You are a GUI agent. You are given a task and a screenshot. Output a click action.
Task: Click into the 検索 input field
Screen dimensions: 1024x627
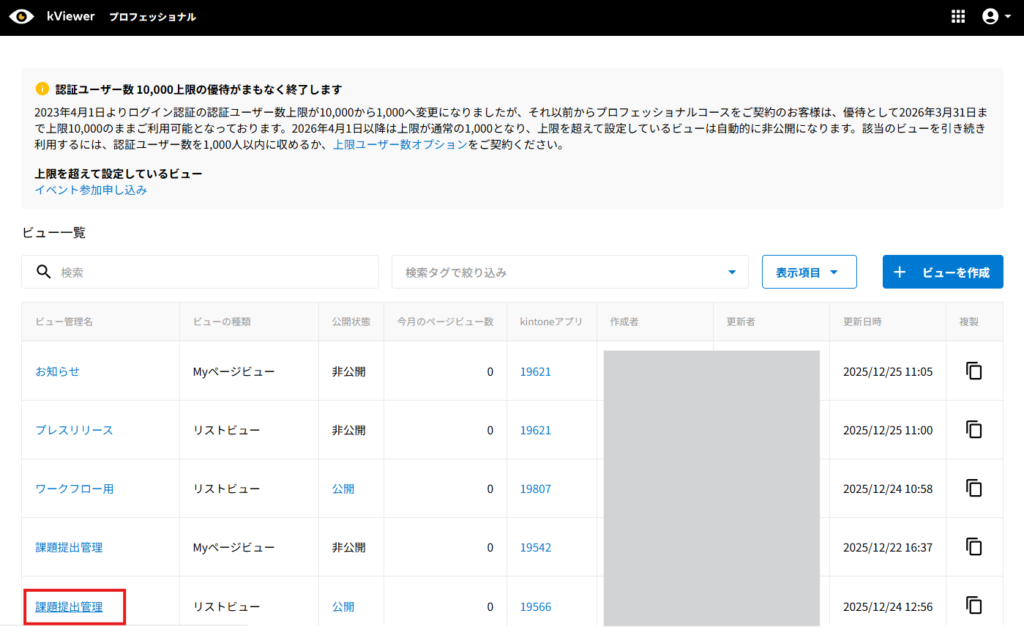tap(210, 272)
